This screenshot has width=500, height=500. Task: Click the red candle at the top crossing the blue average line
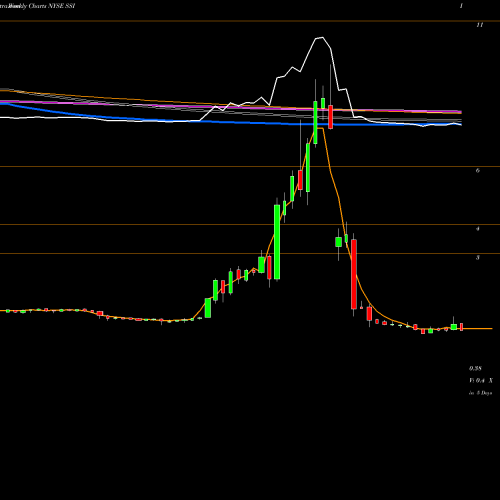(331, 117)
